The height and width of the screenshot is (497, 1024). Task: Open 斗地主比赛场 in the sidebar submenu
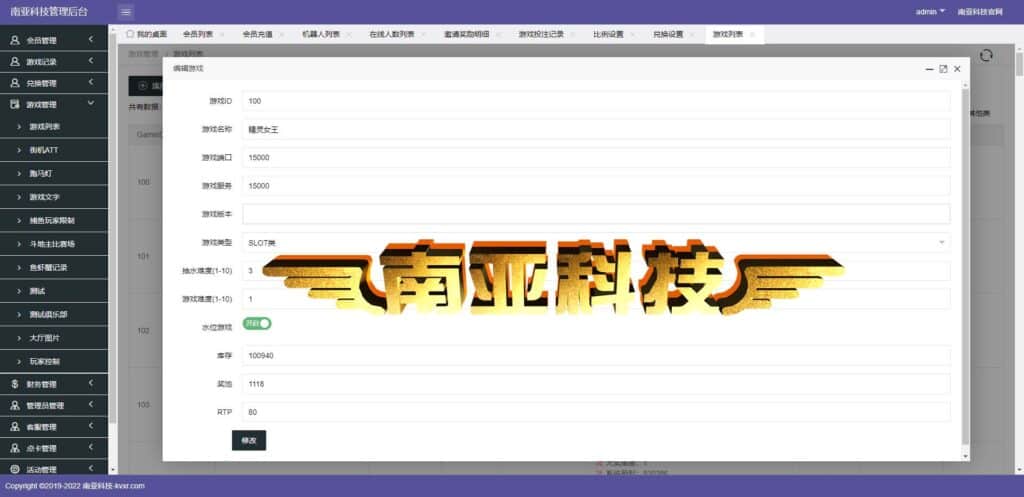coord(54,244)
